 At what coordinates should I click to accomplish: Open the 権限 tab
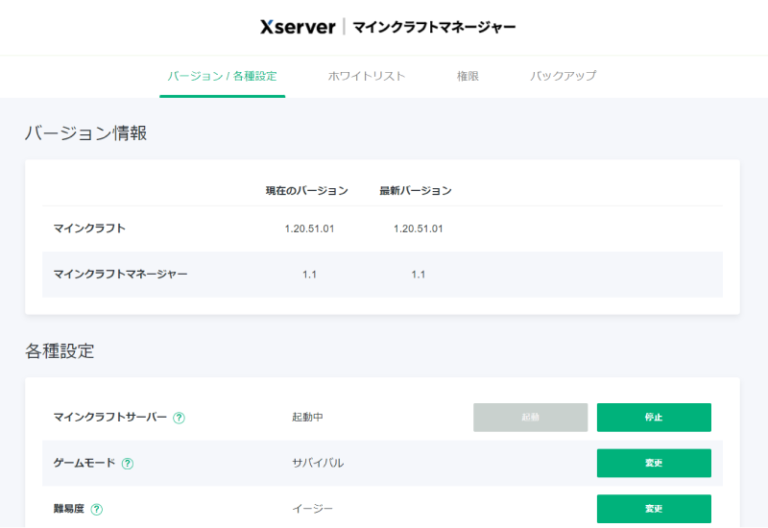(467, 76)
